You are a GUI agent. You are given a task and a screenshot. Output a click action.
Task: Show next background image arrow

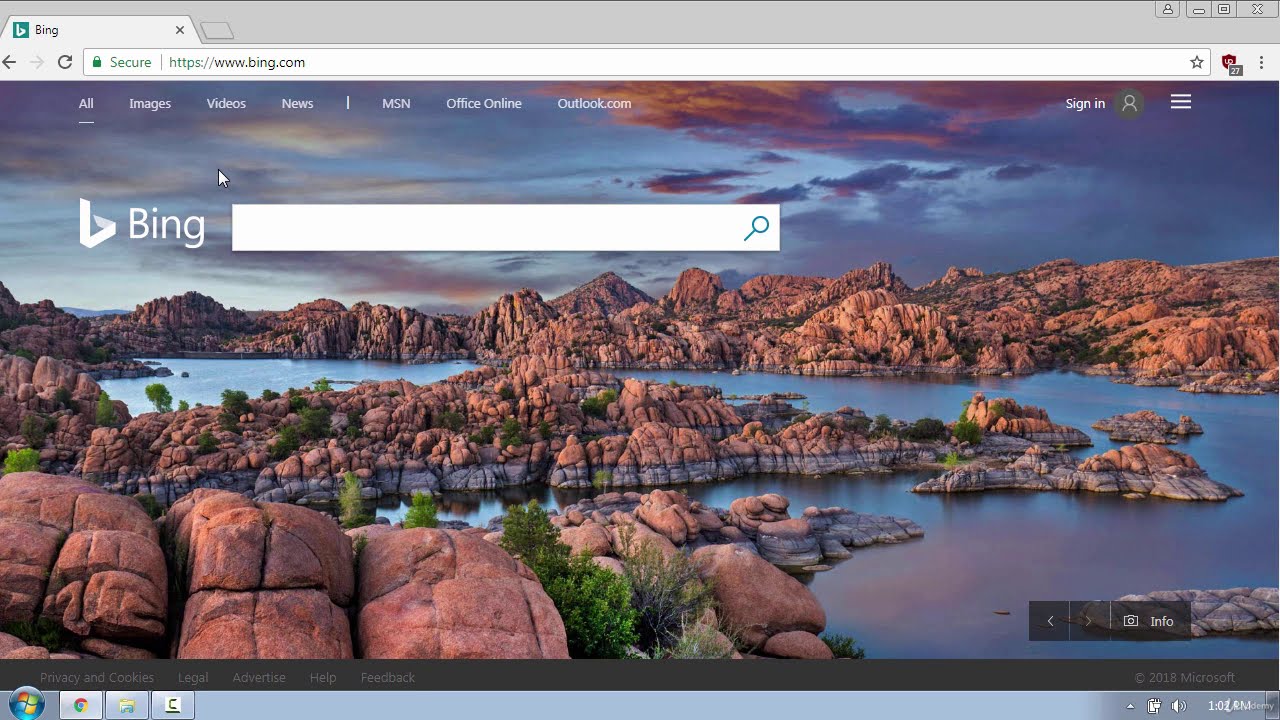pos(1089,621)
